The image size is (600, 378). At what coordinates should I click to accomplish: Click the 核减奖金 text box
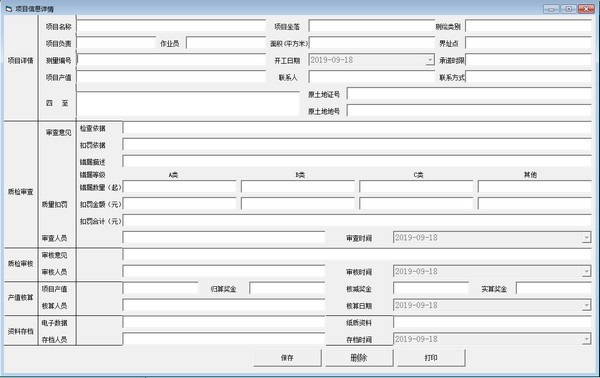431,288
